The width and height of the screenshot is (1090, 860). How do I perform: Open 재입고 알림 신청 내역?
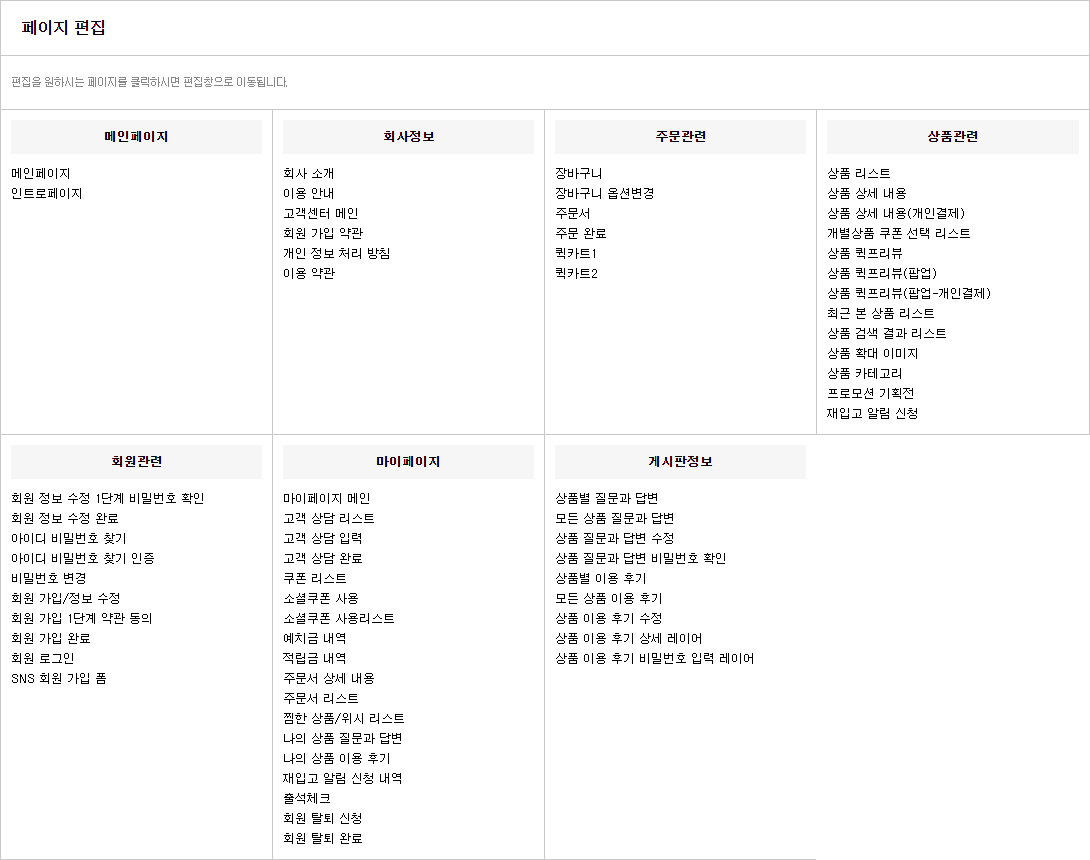click(343, 779)
